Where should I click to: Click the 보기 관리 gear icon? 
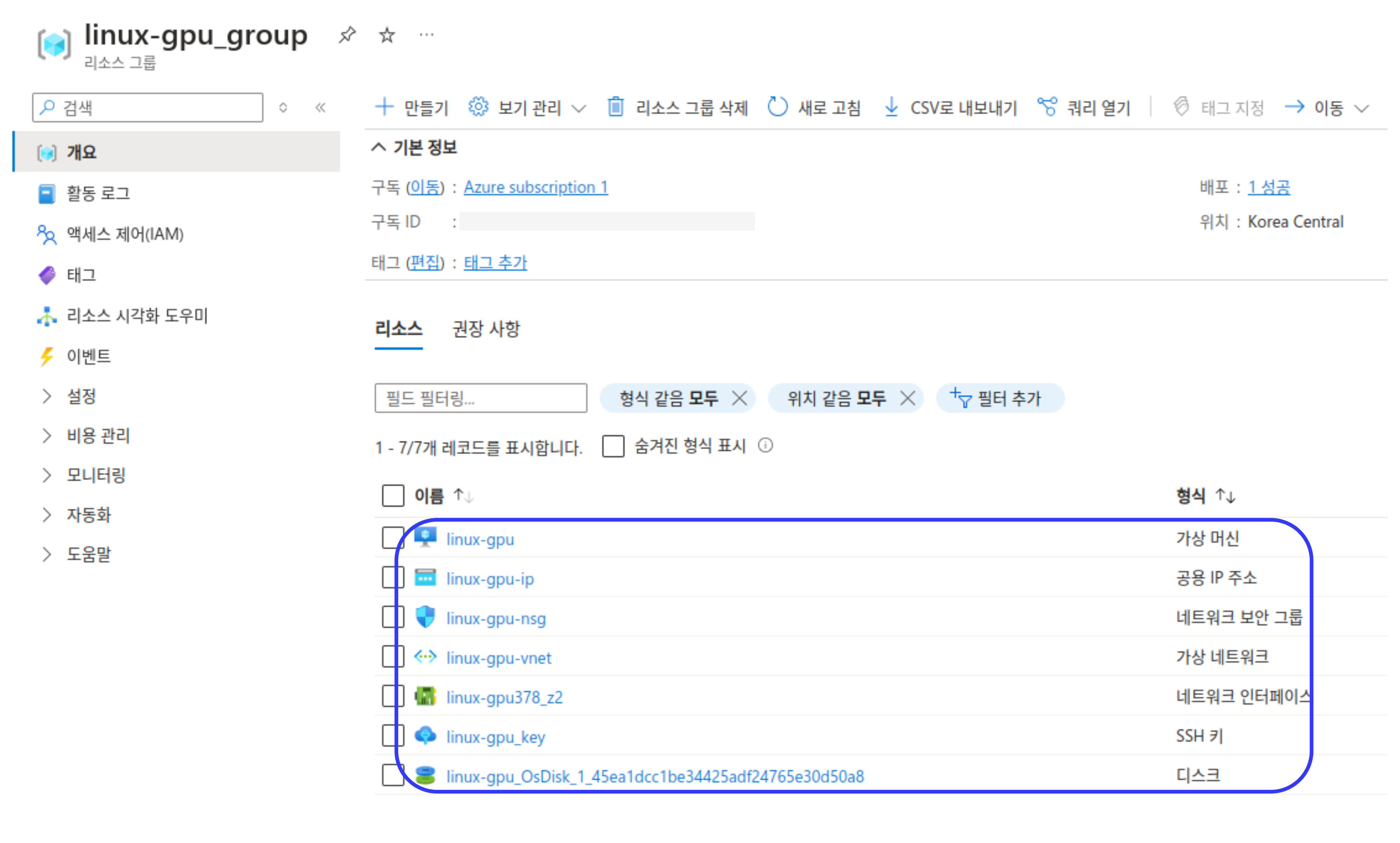478,107
